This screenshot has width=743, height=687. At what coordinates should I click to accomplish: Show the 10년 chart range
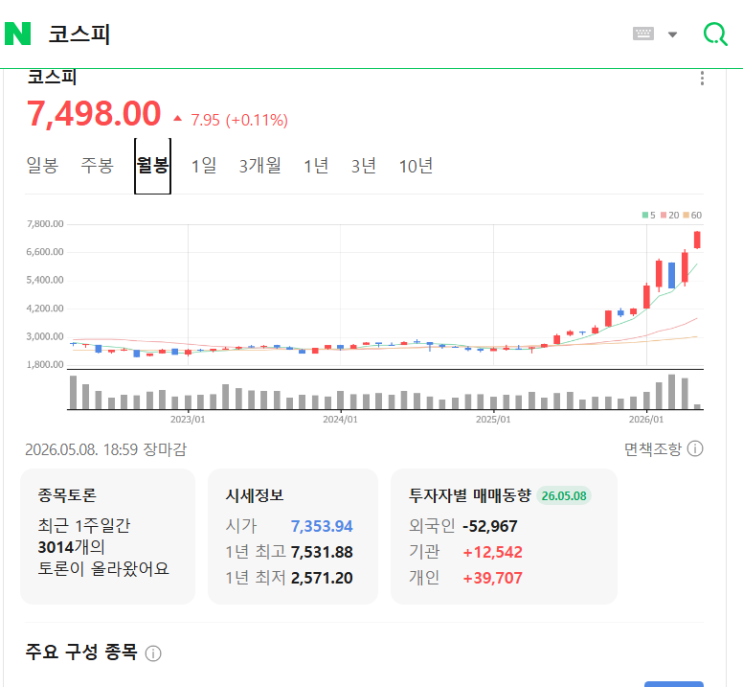coord(416,166)
